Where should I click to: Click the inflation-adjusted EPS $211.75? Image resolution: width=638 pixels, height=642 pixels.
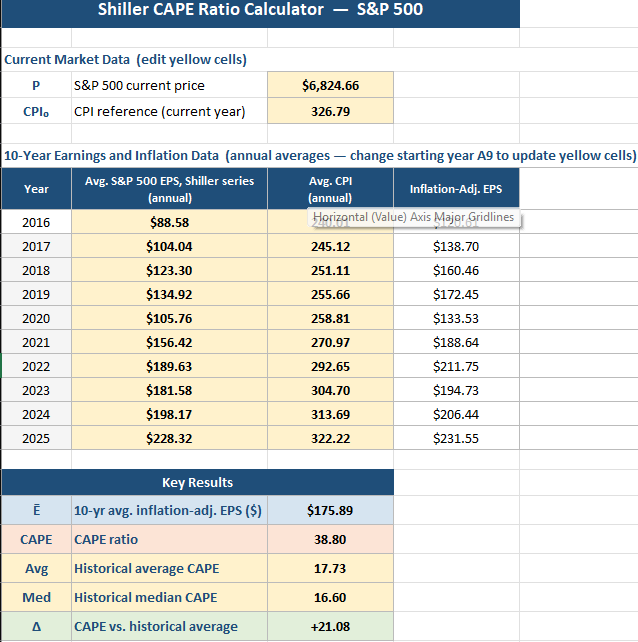456,366
